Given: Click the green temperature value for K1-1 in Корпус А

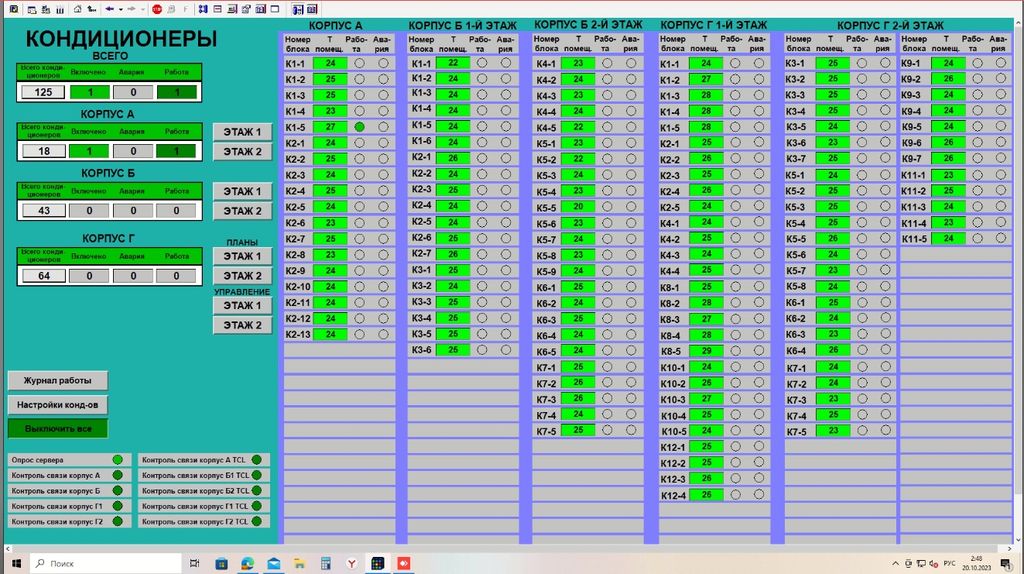Looking at the screenshot, I should 329,63.
